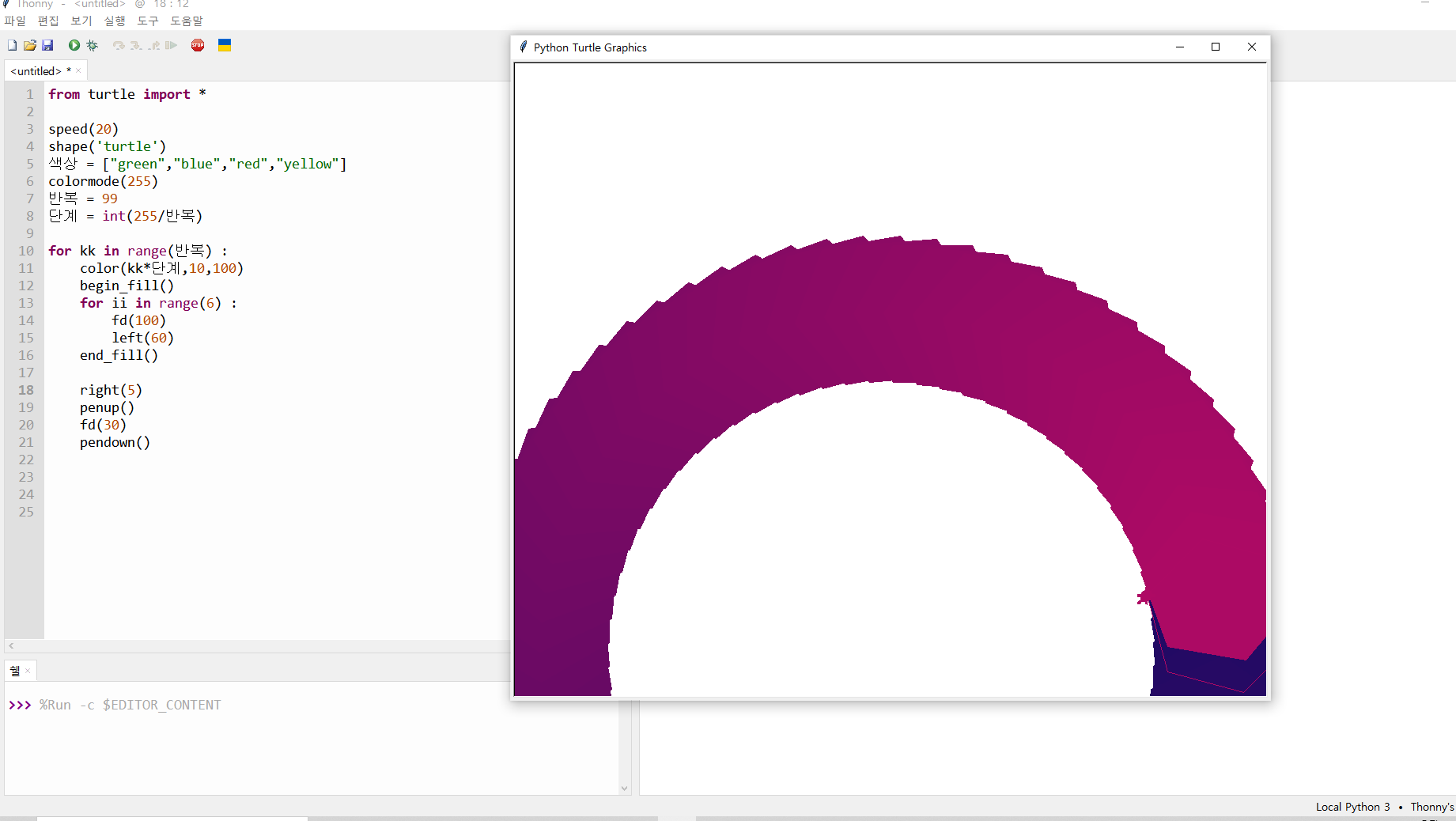Screen dimensions: 1456x821
Task: Stop the program with red STOP icon
Action: click(x=198, y=45)
